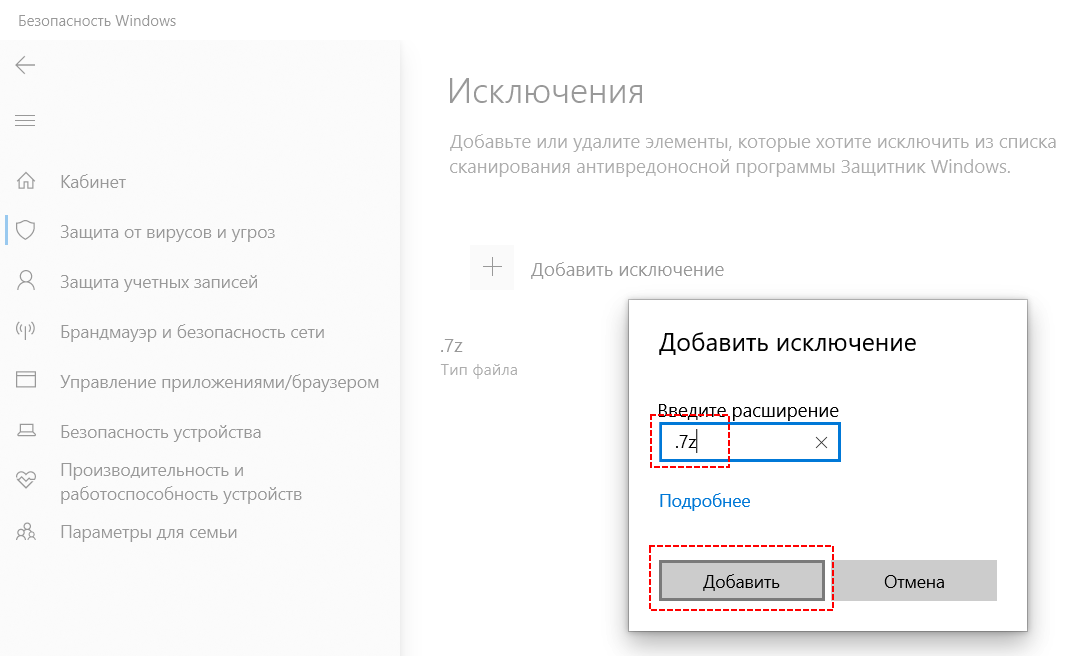Click the back arrow icon
This screenshot has height=656, width=1075.
coord(25,66)
